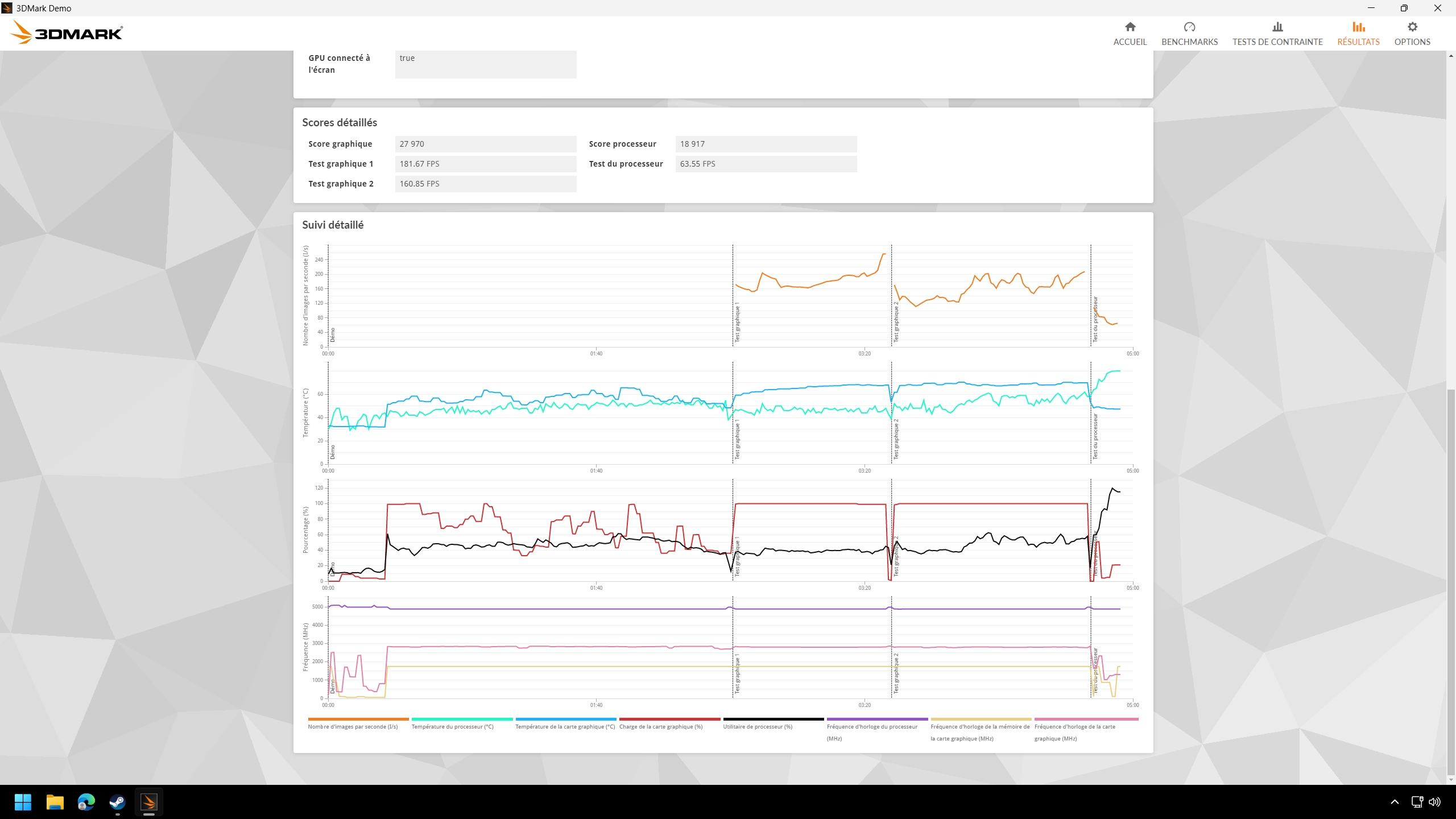This screenshot has width=1456, height=819.
Task: Open the Benchmarks gauge icon
Action: tap(1189, 27)
